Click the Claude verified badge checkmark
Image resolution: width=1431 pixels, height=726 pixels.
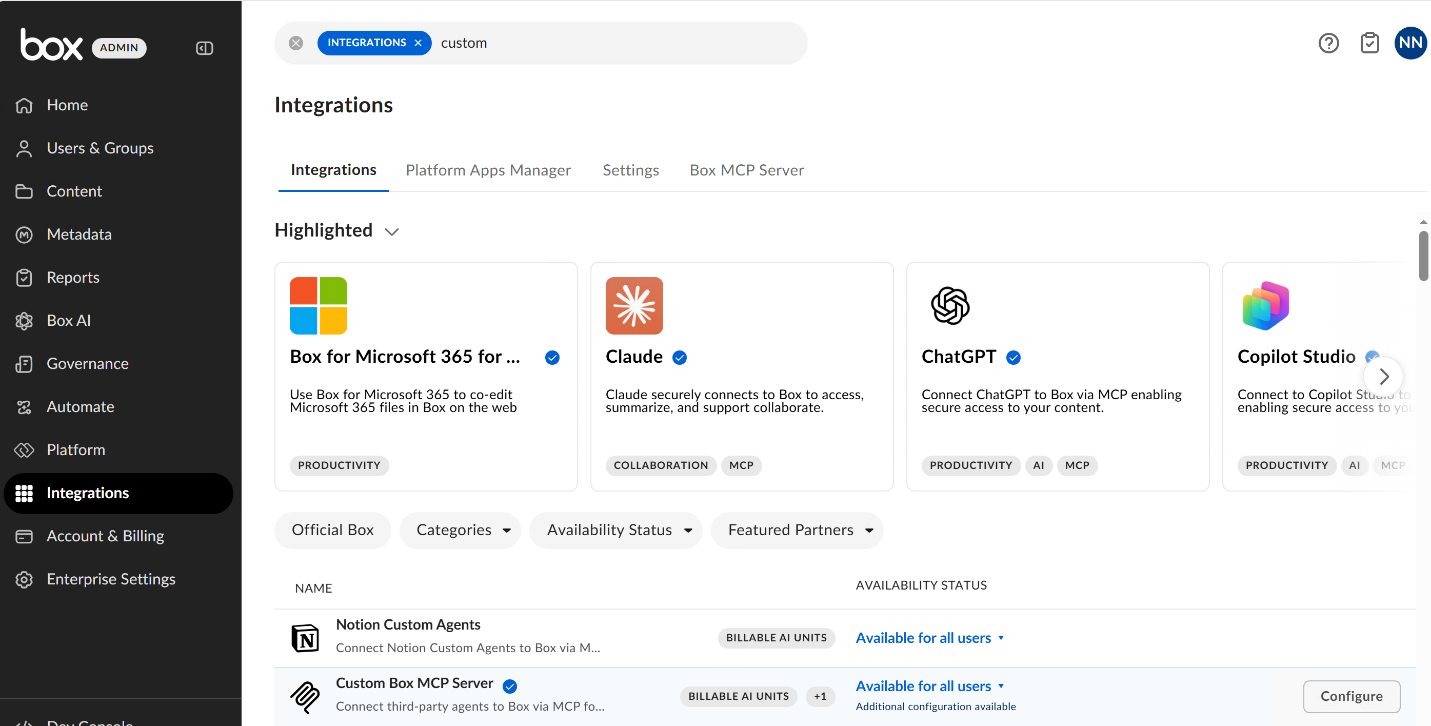680,357
